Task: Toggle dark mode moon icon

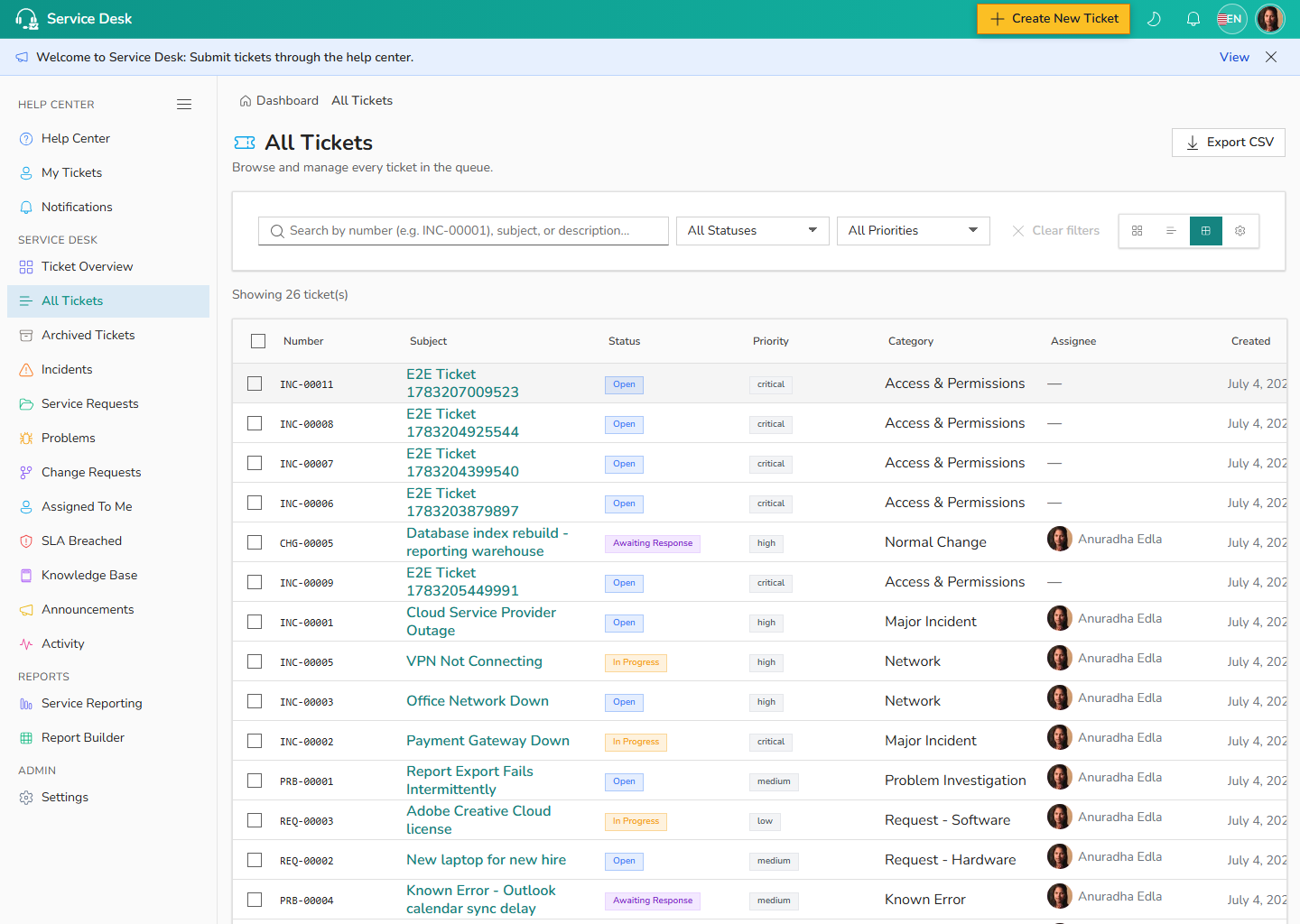Action: click(1154, 19)
